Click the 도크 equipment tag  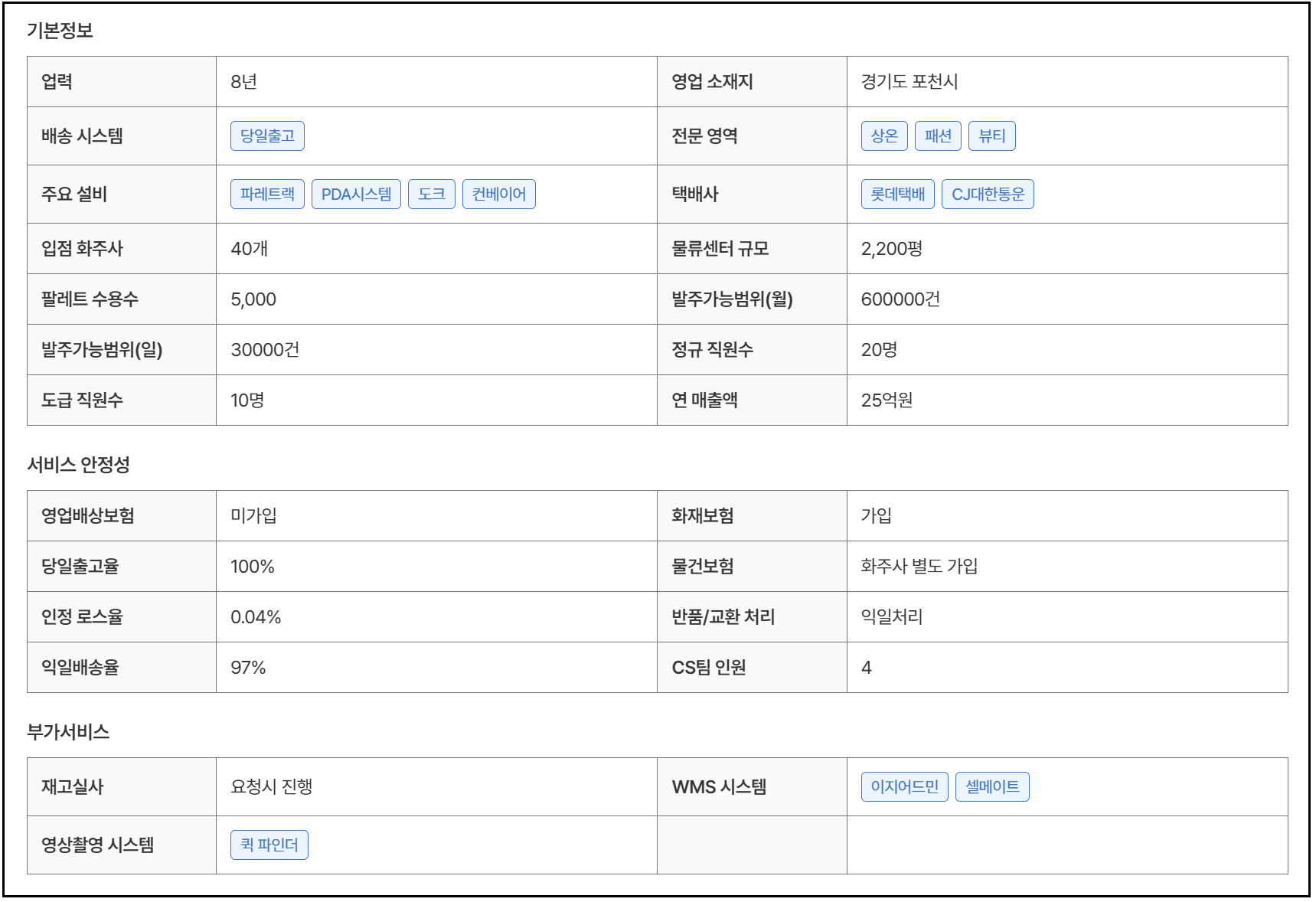click(x=432, y=194)
